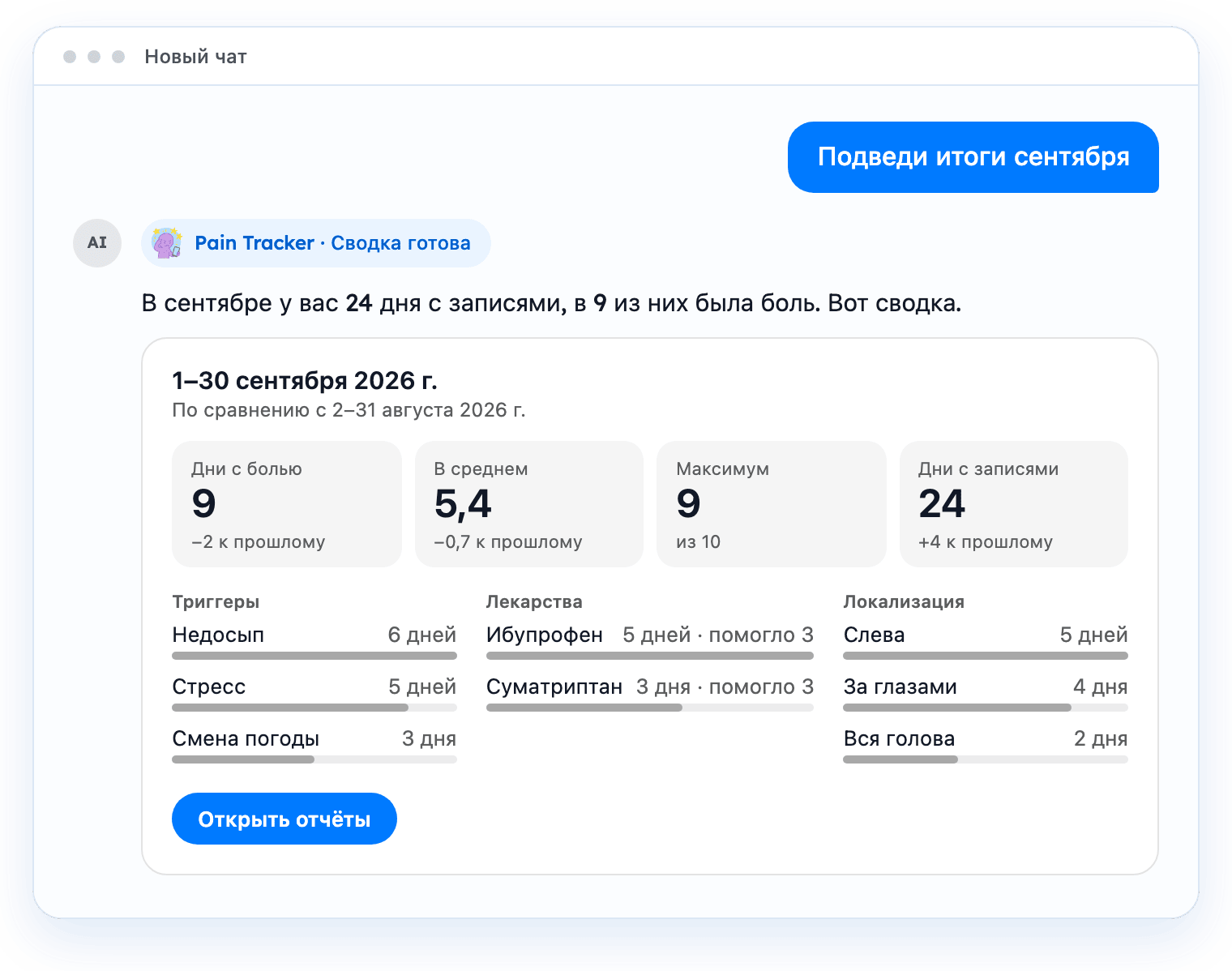Open reports with 'Открыть отчёты' button
Viewport: 1232px width, 971px height.
(284, 819)
